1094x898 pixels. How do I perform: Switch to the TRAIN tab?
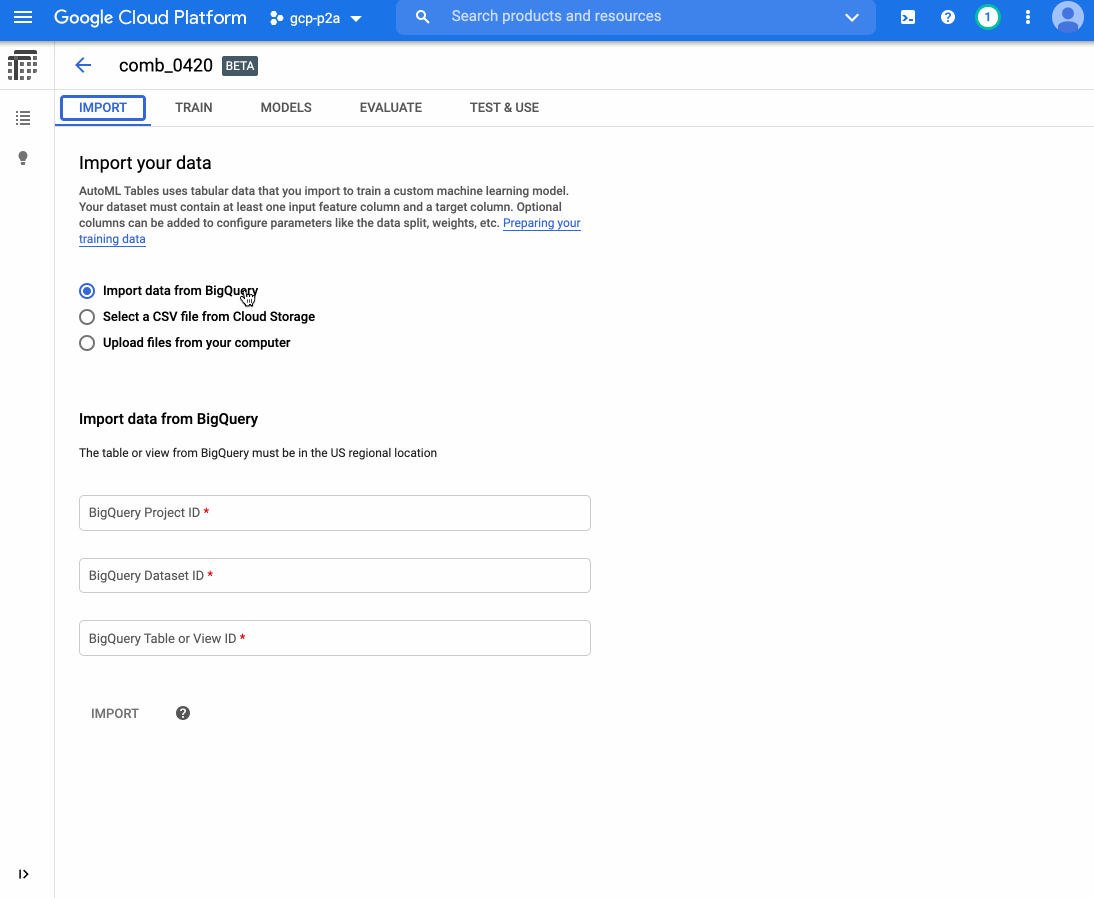tap(193, 107)
